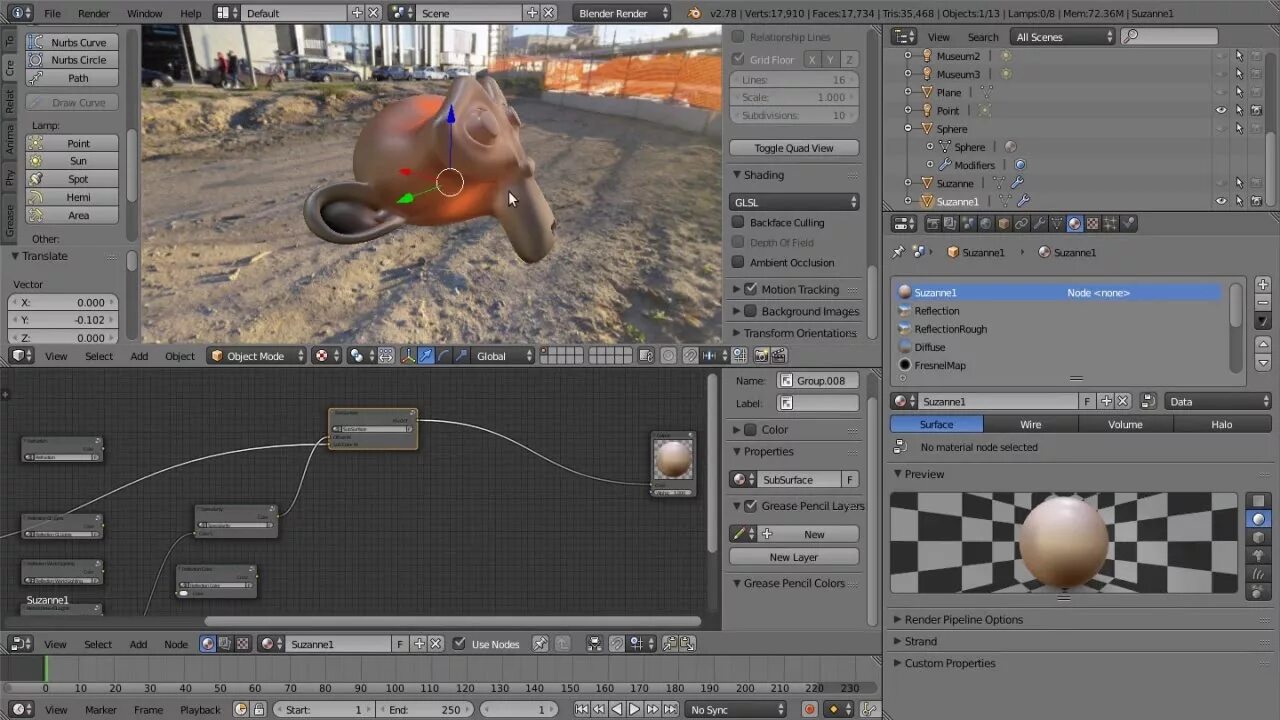The image size is (1280, 720).
Task: Open the Render properties tab icon
Action: pyautogui.click(x=933, y=224)
